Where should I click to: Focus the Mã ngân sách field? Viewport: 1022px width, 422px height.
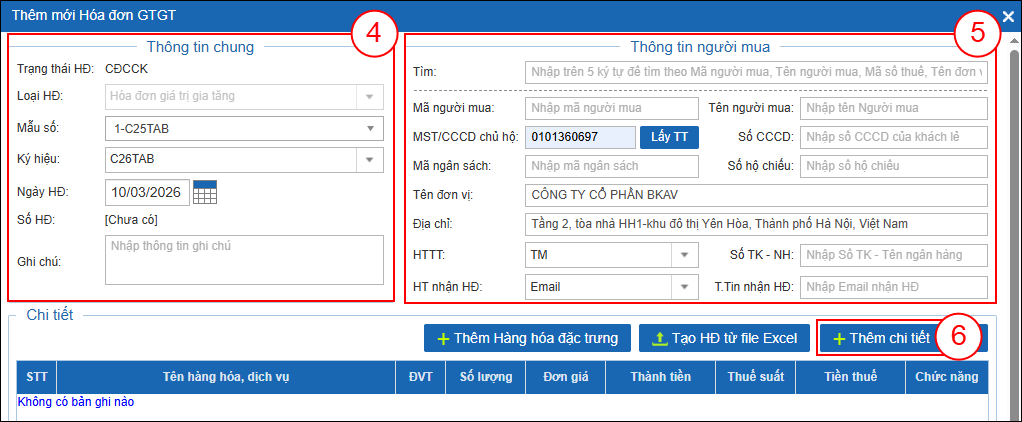pos(610,166)
